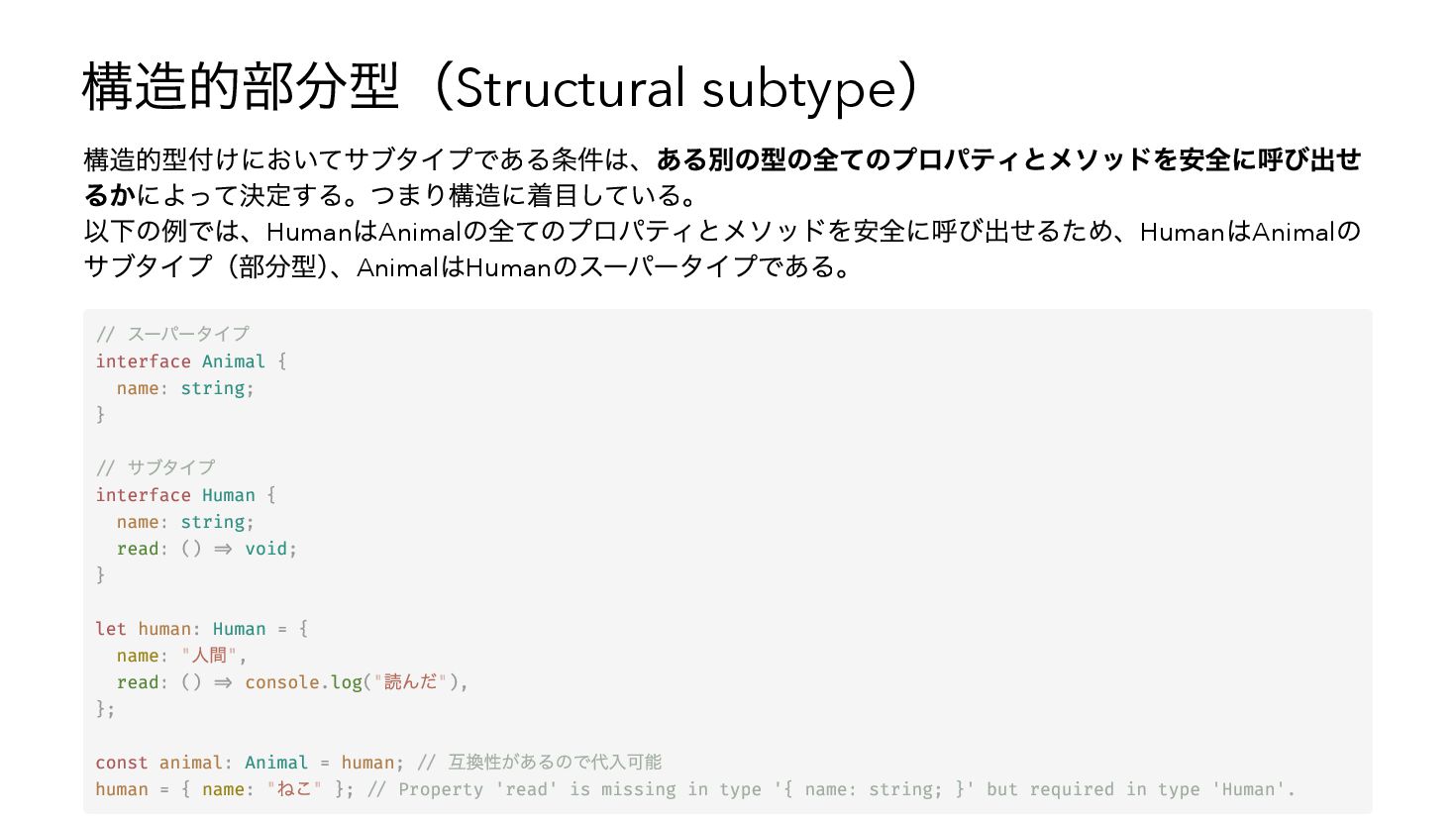Click the paragraph line starting "サブタイプ（部分型）"
This screenshot has height=820, width=1456.
[x=466, y=267]
